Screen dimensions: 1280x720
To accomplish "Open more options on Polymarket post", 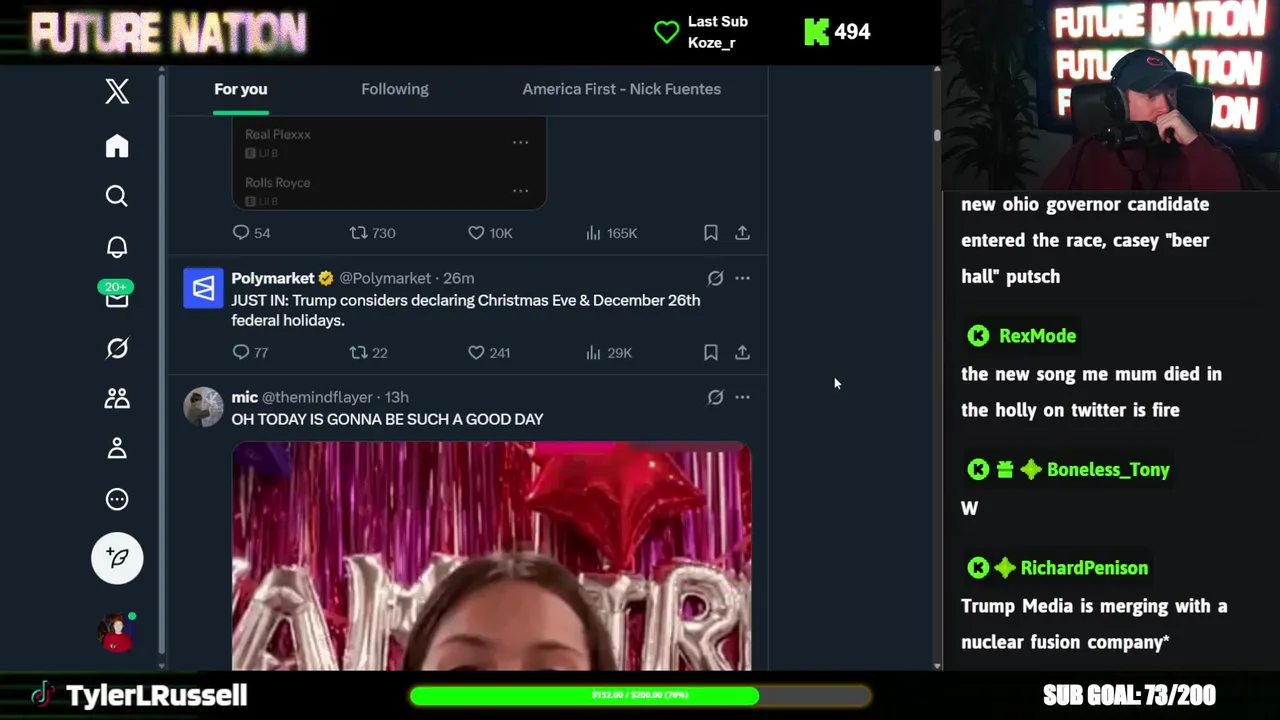I will point(742,278).
